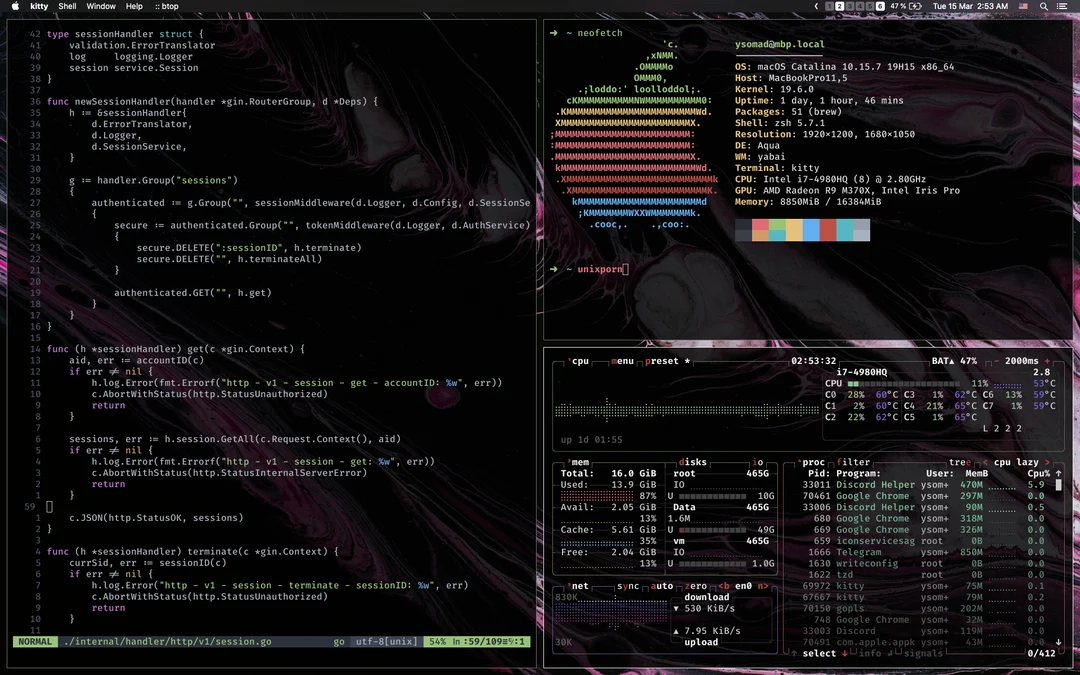Click the preset asterisk in bpytop header
1080x675 pixels.
click(x=688, y=361)
